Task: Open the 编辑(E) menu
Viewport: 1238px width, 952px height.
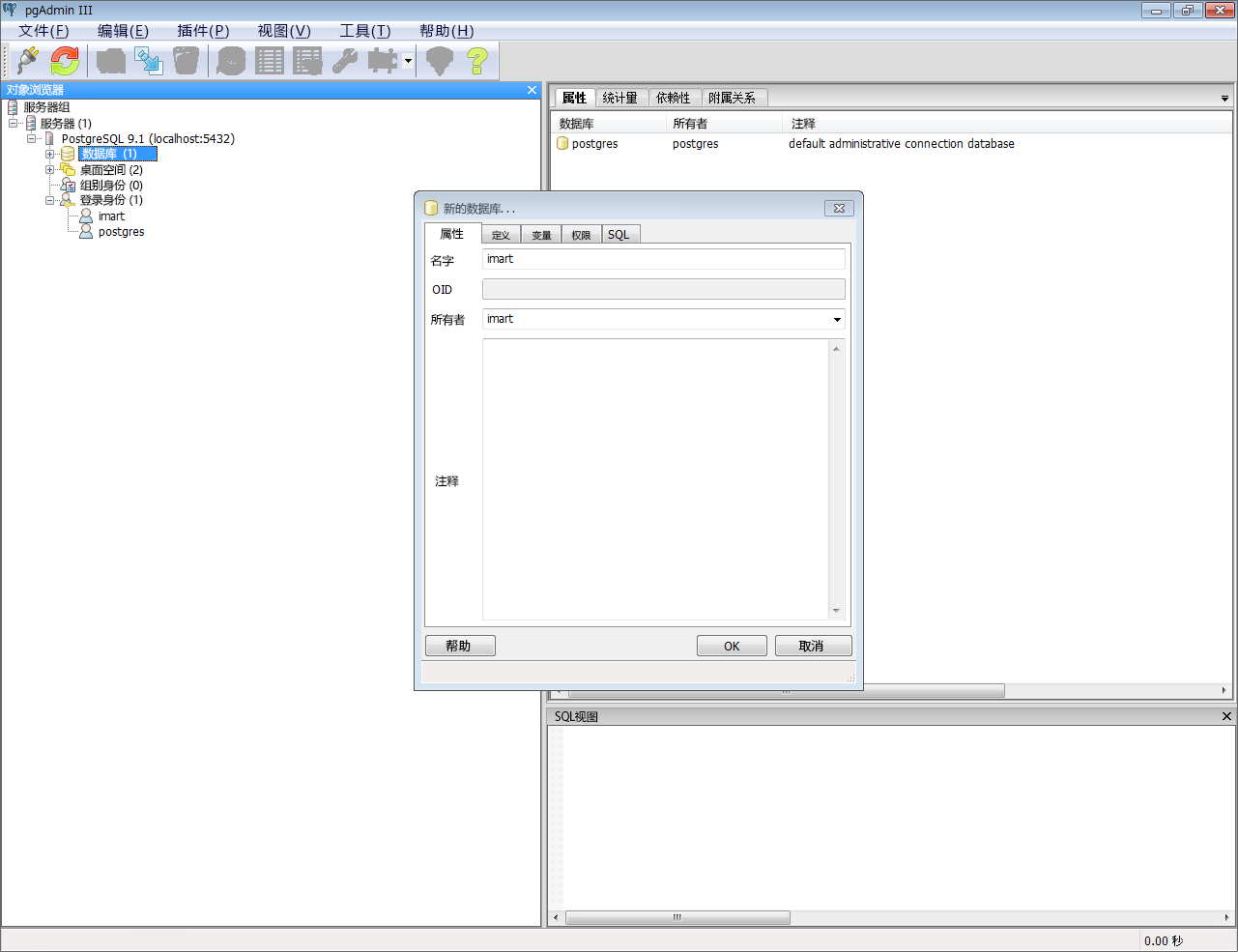Action: (123, 31)
